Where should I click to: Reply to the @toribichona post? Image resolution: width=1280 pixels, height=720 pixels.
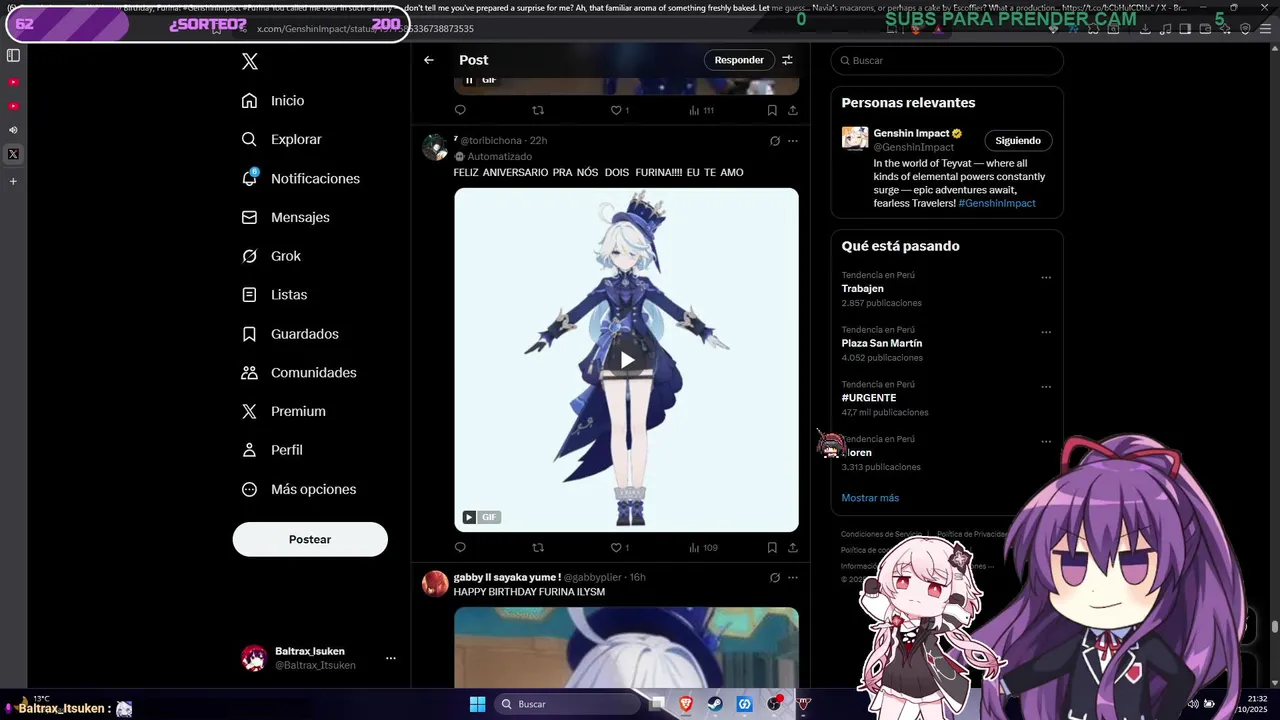click(x=460, y=547)
